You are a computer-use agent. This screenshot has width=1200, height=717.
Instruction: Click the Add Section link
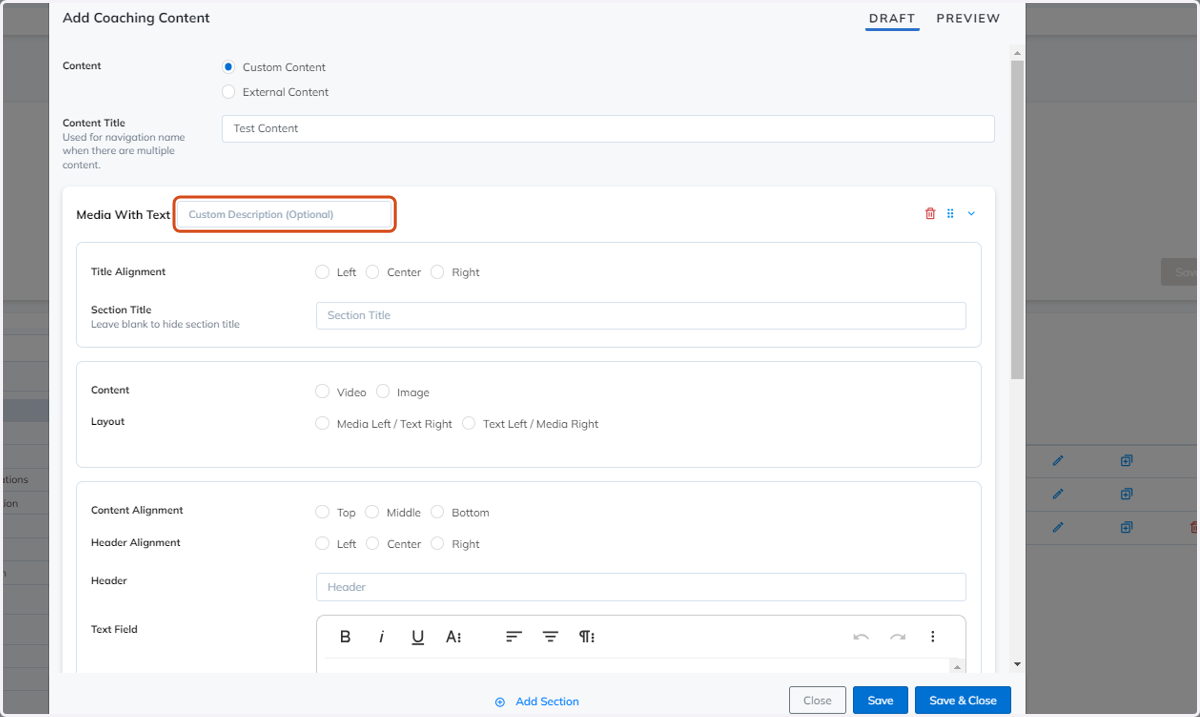click(x=547, y=702)
